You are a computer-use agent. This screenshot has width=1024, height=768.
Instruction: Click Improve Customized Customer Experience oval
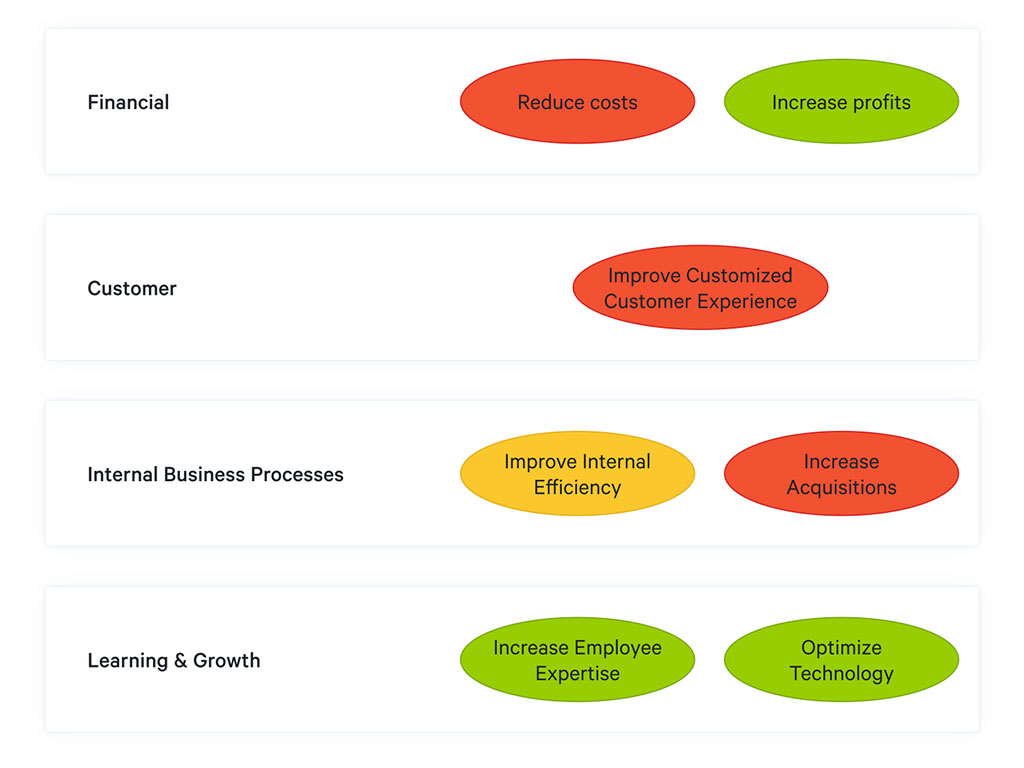700,287
